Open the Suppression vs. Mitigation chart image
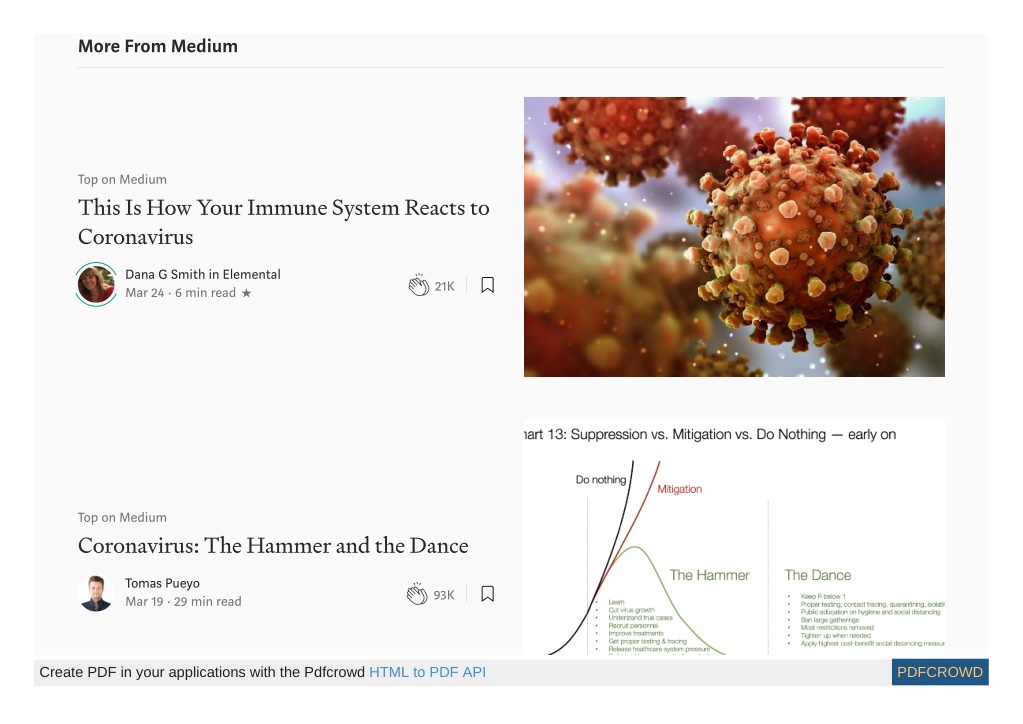1023x724 pixels. [x=734, y=537]
